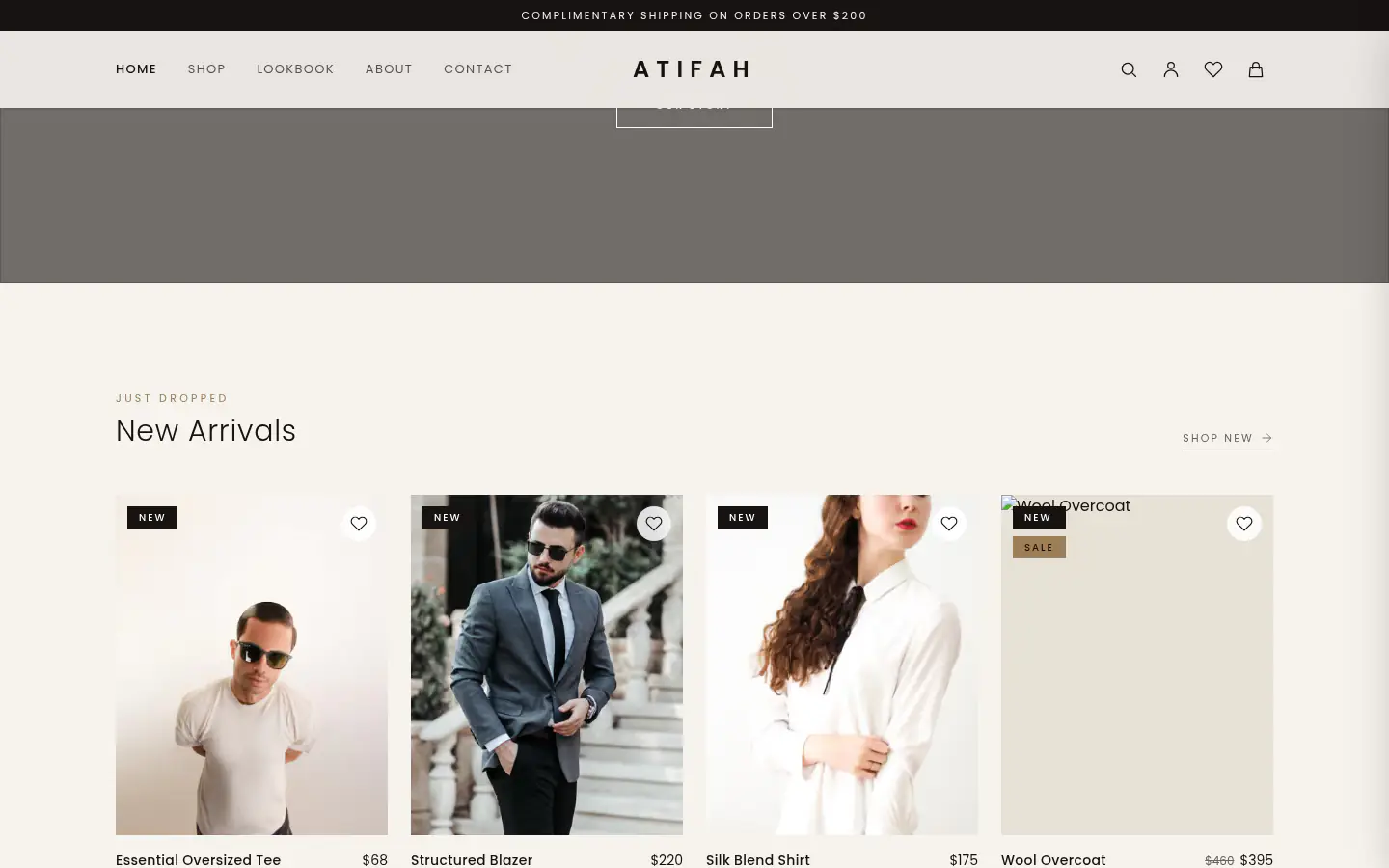
Task: Add Essential Oversized Tee to wishlist
Action: 359,524
